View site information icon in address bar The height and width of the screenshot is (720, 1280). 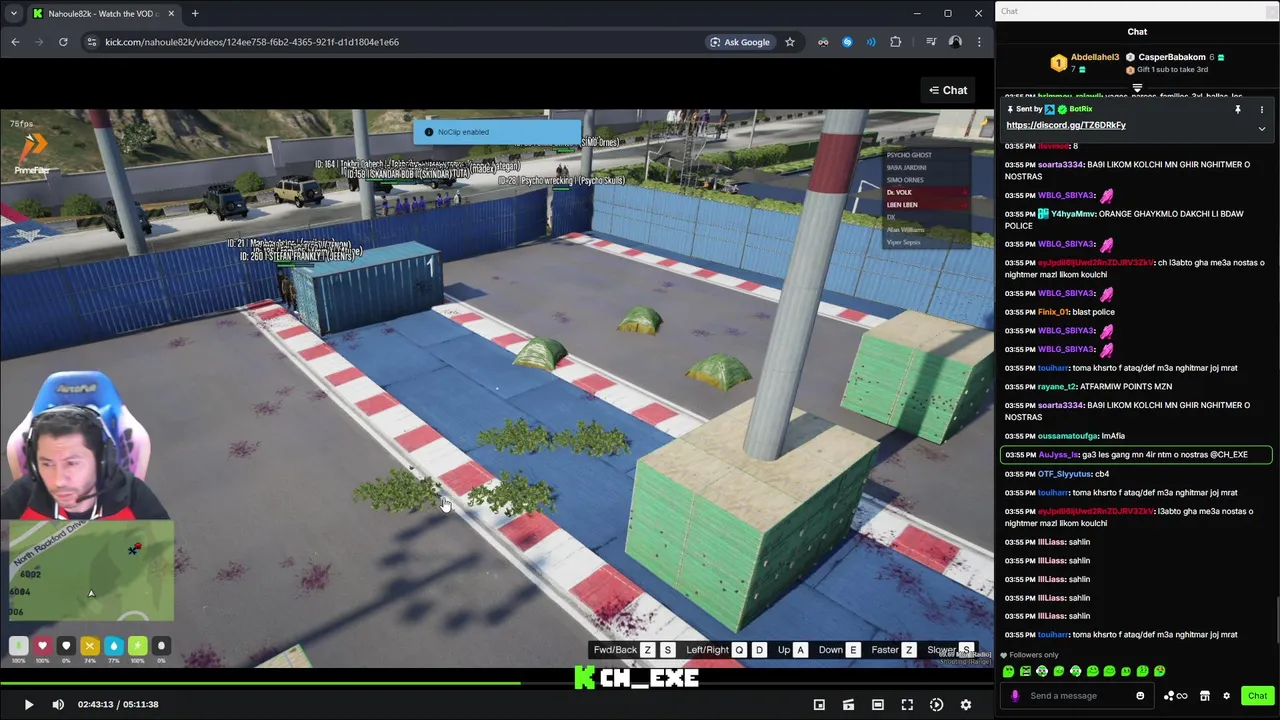[x=91, y=42]
